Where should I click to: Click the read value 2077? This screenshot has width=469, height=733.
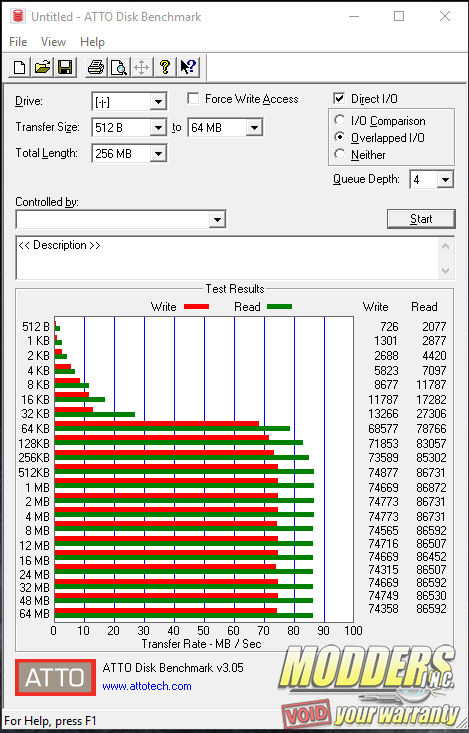(434, 327)
